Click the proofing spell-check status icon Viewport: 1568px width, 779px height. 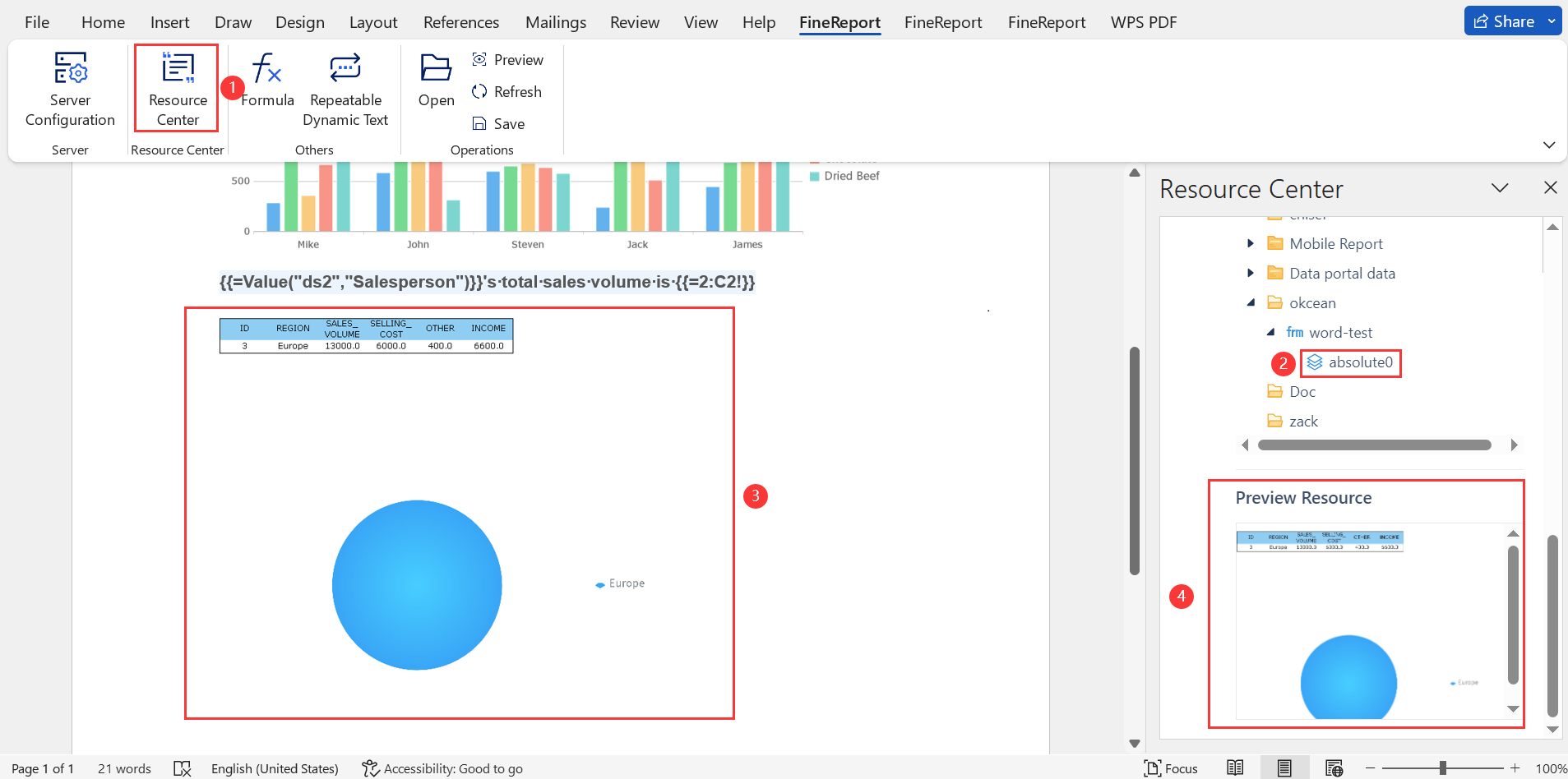182,768
